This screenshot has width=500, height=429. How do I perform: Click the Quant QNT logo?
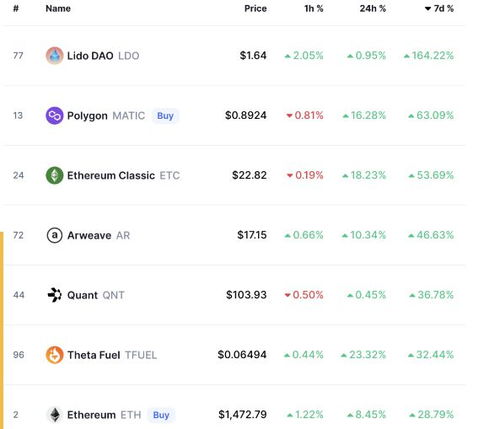[x=54, y=295]
